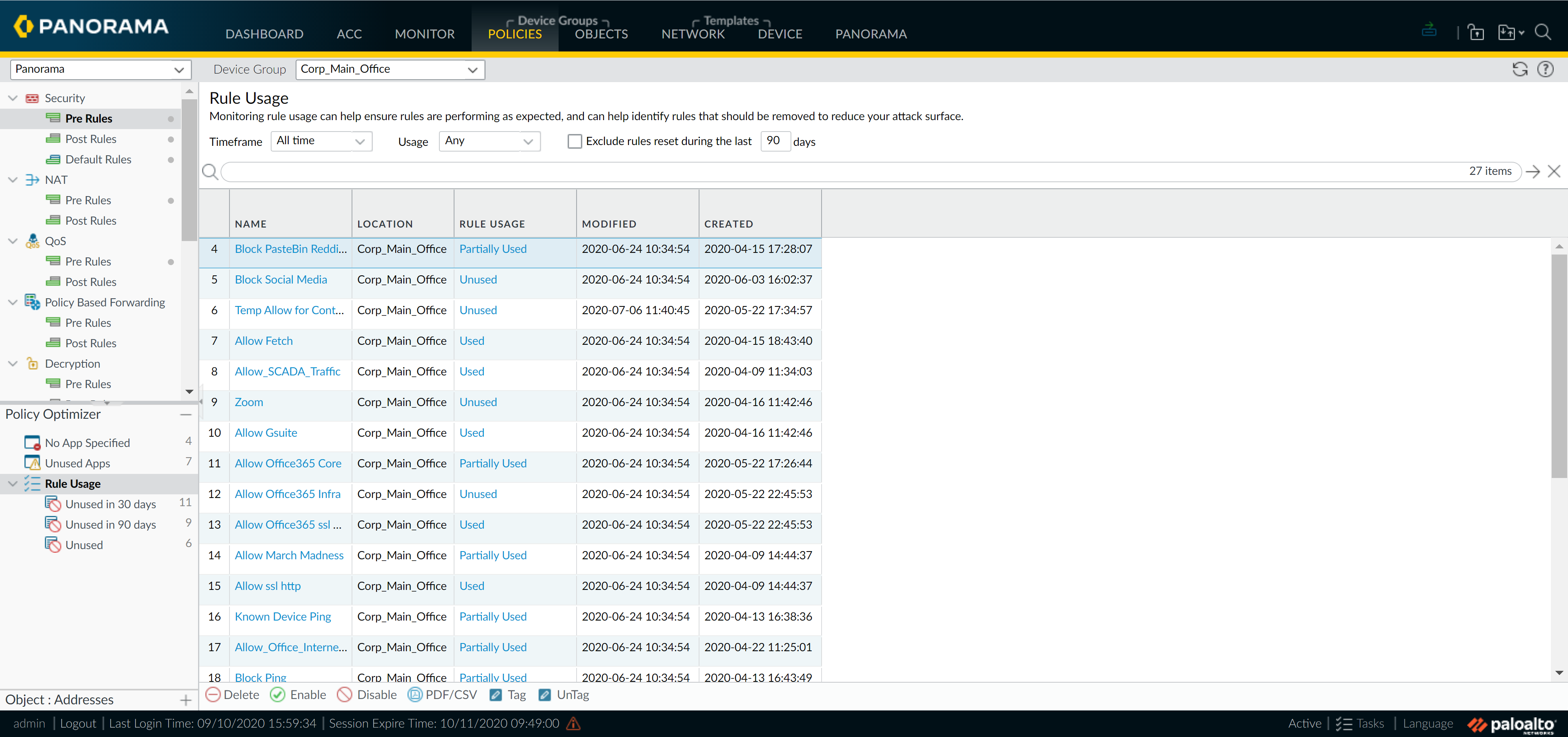The height and width of the screenshot is (737, 1568).
Task: Switch to the OBJECTS tab
Action: pos(601,34)
